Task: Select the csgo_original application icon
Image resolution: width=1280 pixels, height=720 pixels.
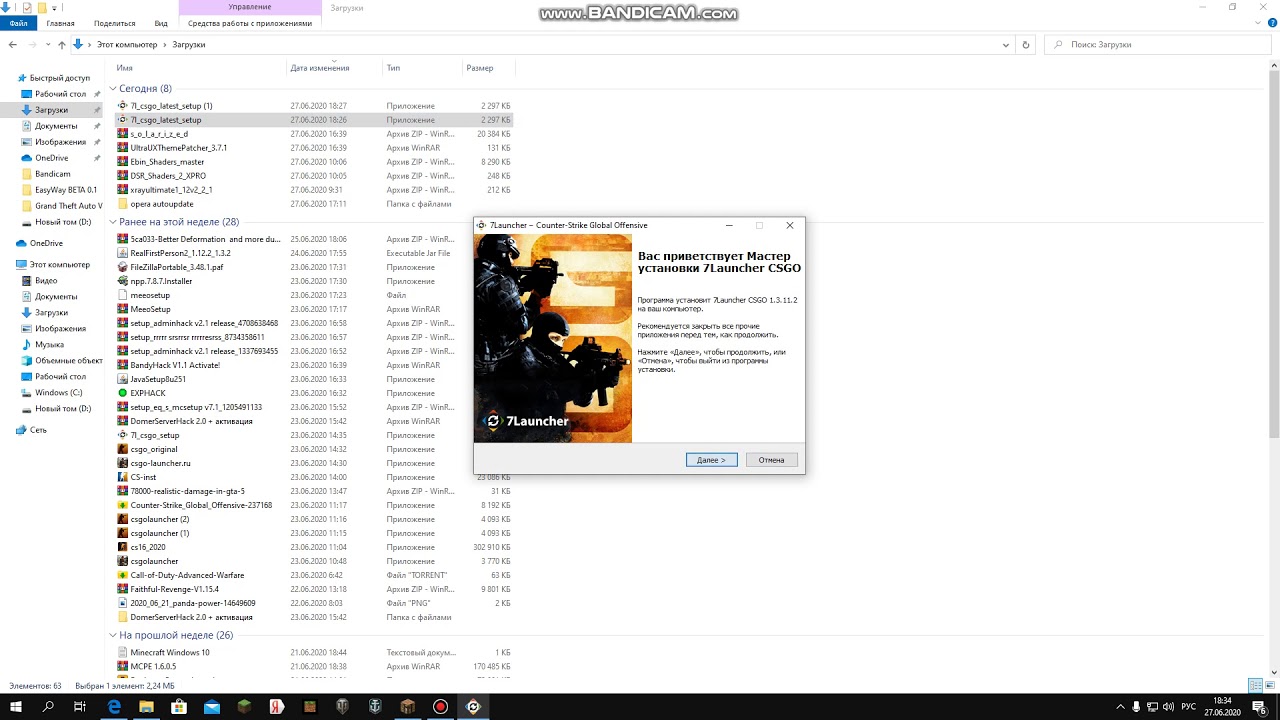Action: tap(123, 449)
